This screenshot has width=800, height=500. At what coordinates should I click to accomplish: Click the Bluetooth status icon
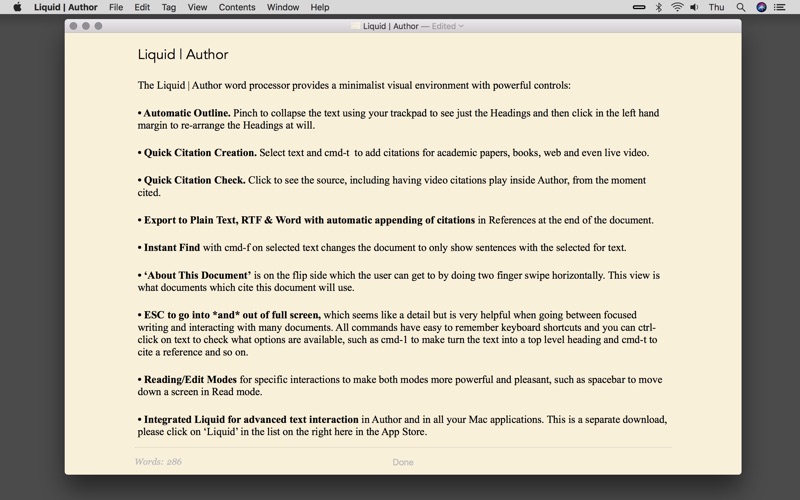click(x=658, y=7)
